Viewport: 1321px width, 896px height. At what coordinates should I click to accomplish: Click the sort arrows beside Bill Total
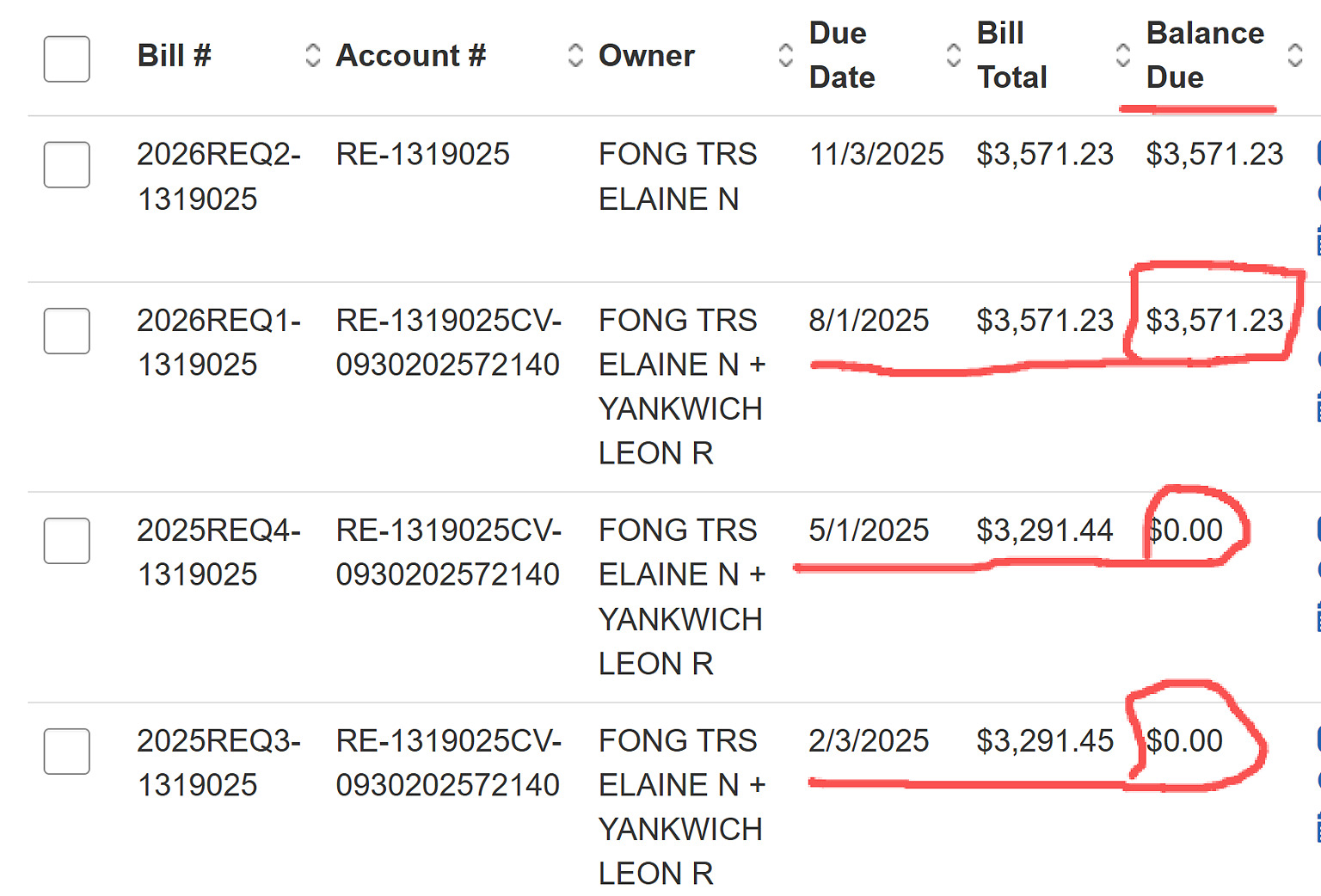(1122, 56)
